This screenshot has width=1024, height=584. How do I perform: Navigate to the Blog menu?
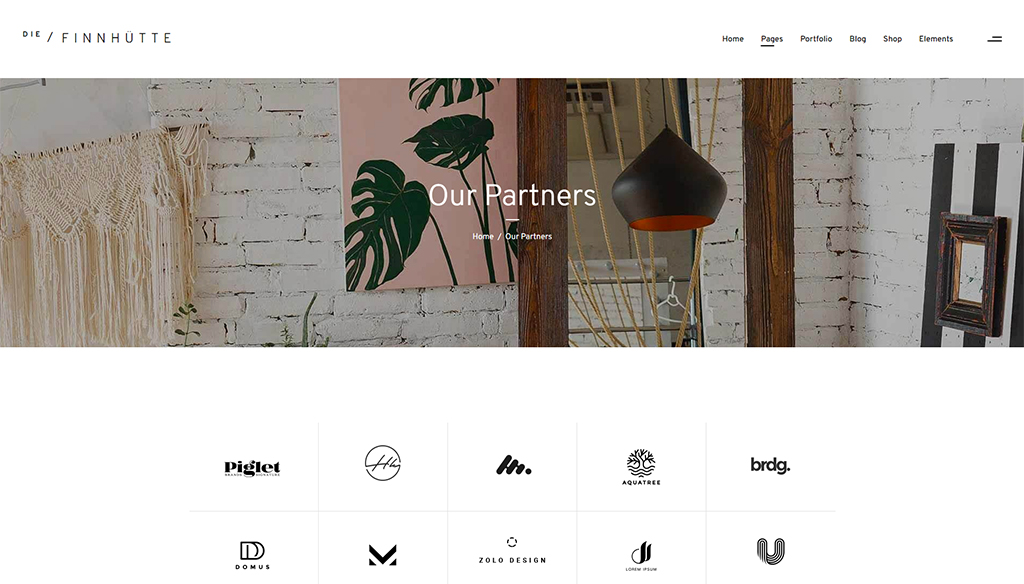pos(857,39)
